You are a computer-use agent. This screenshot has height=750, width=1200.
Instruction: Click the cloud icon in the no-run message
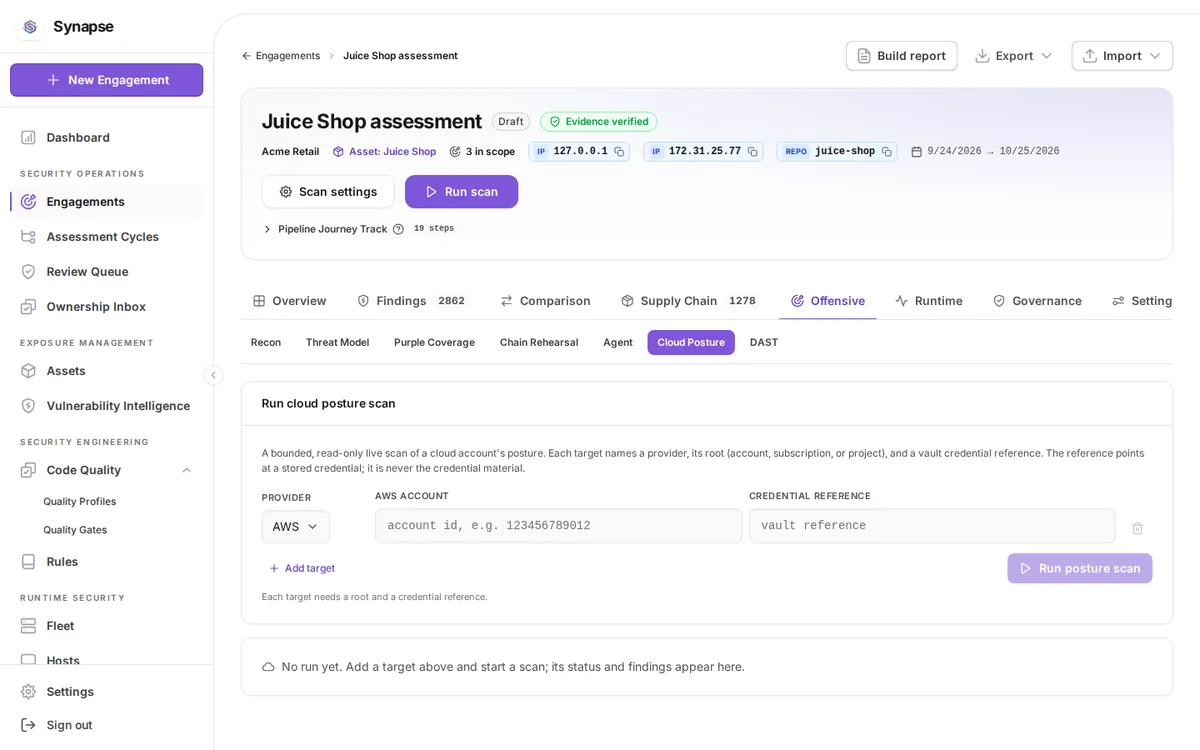[268, 667]
